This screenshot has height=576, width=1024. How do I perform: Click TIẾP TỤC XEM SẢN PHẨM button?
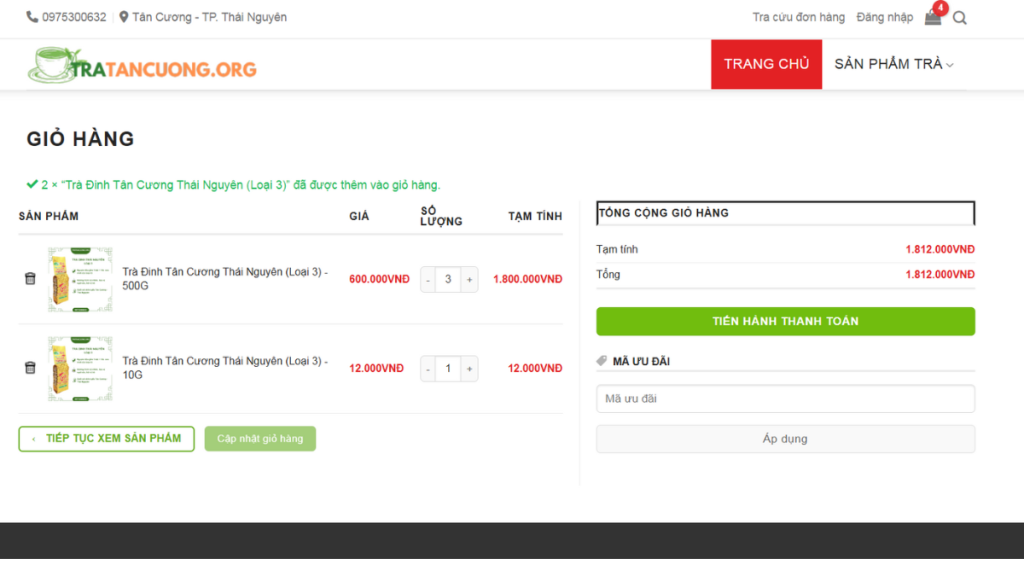pos(106,439)
